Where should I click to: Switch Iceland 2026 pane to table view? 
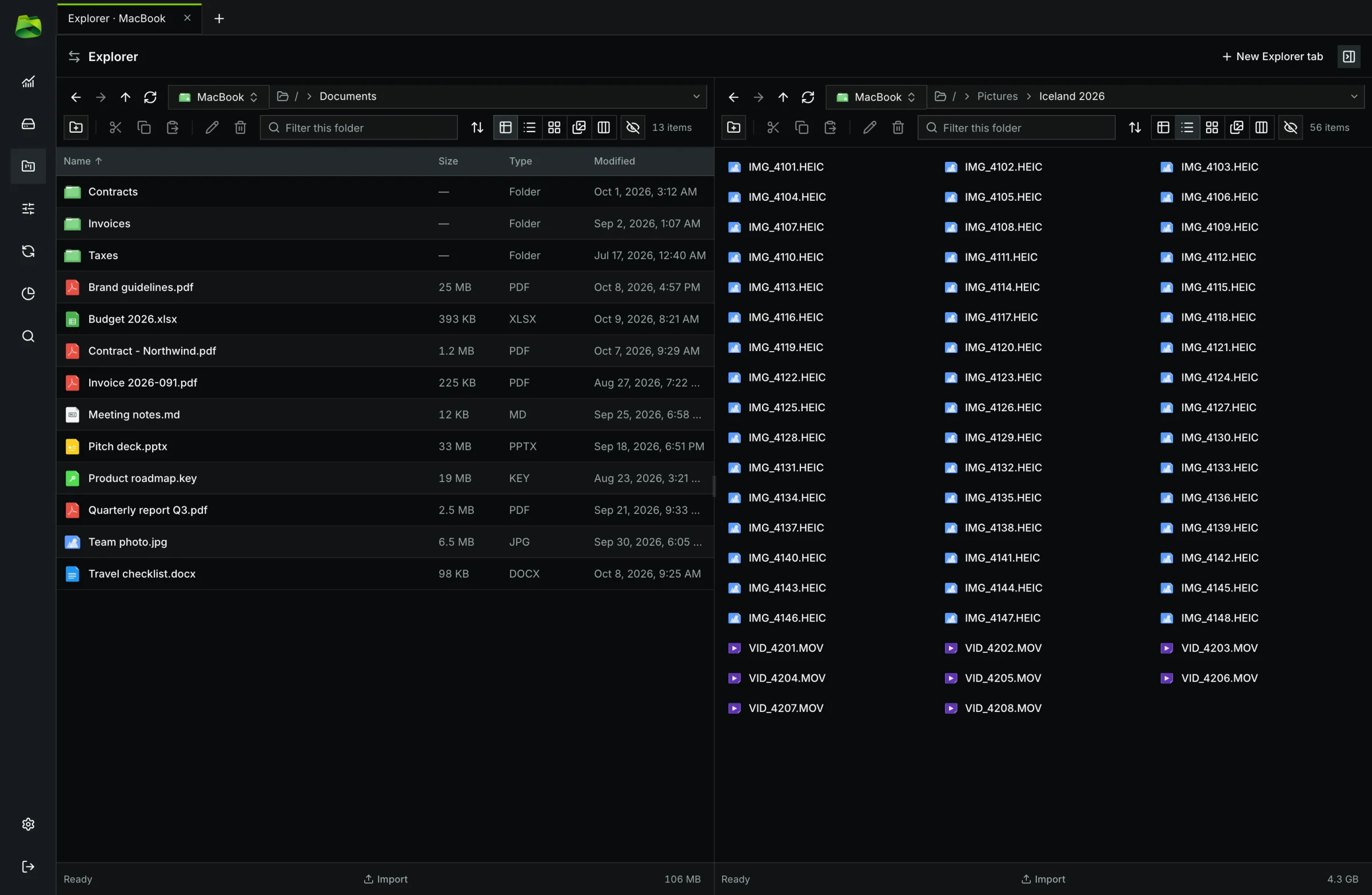[x=1163, y=128]
